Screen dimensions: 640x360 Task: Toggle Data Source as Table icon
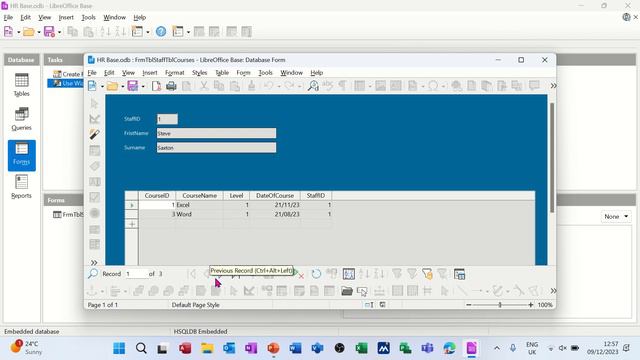460,274
